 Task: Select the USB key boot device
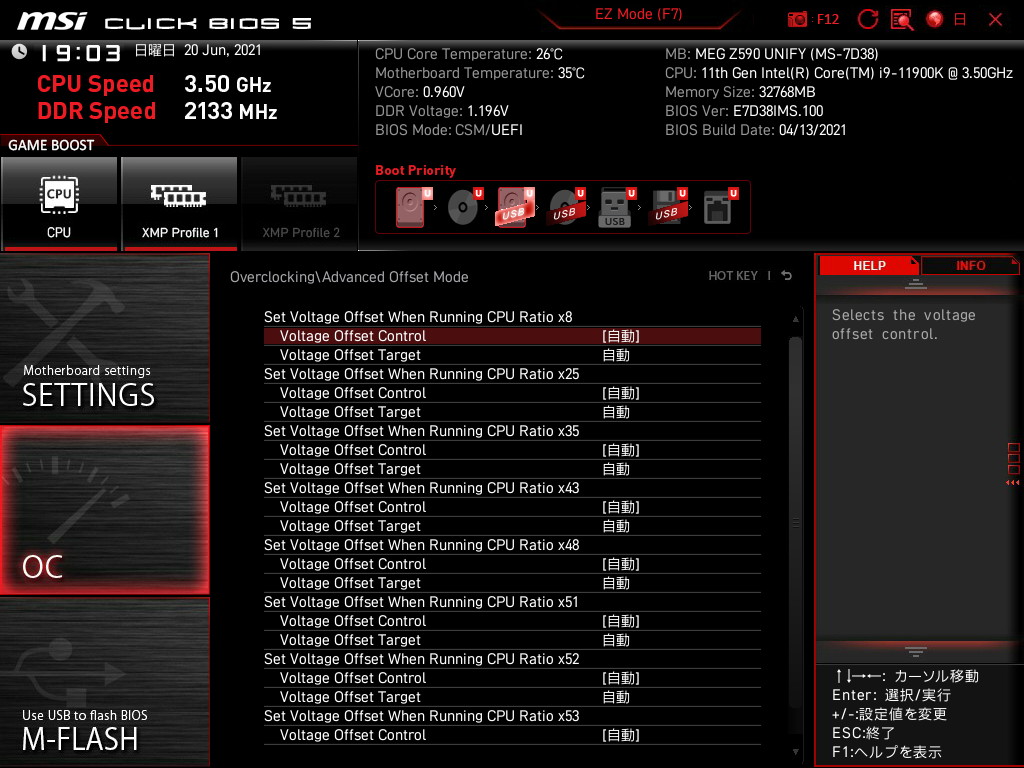pyautogui.click(x=617, y=207)
